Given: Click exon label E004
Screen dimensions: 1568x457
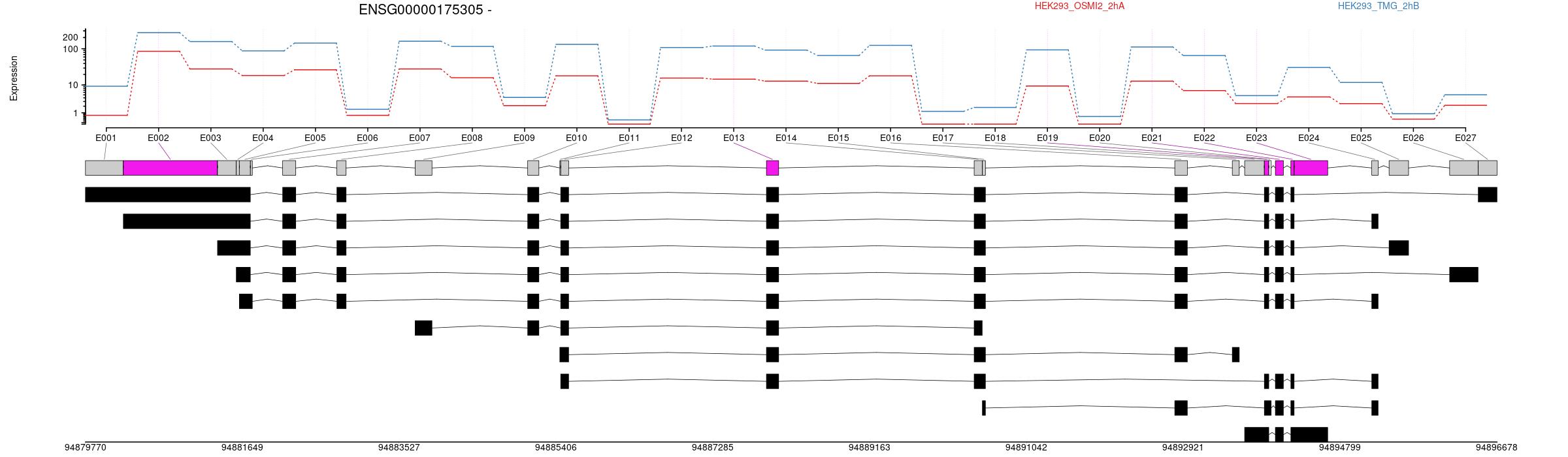Looking at the screenshot, I should coord(263,138).
